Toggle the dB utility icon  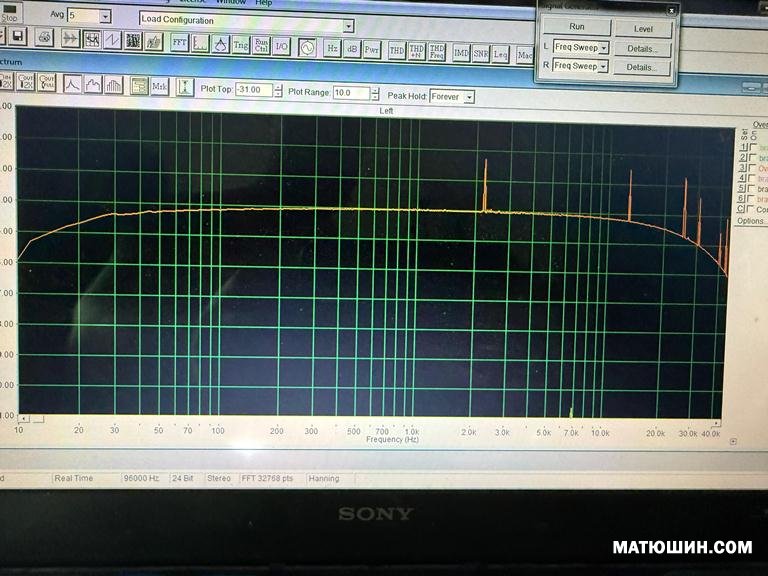tap(352, 48)
